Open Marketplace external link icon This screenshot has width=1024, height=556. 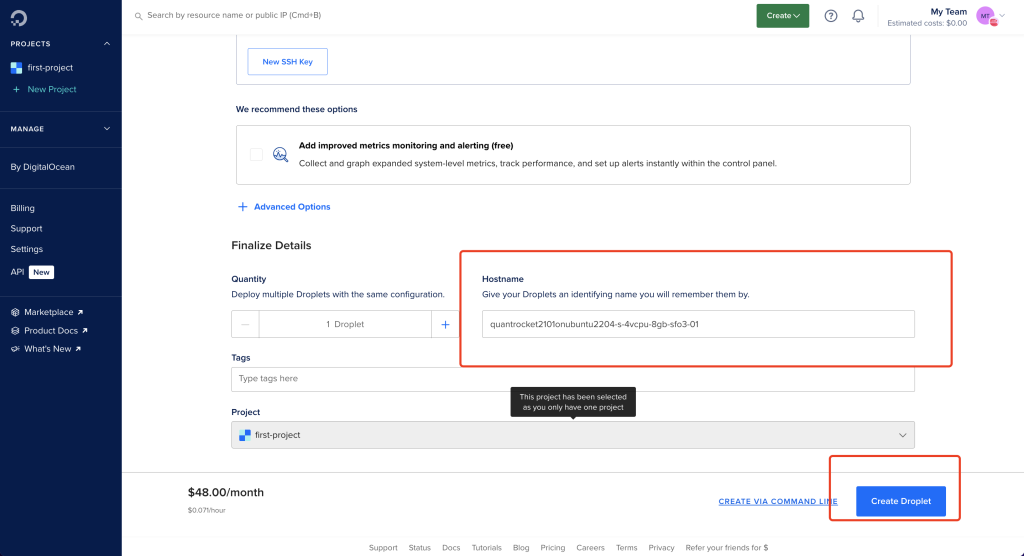coord(80,312)
